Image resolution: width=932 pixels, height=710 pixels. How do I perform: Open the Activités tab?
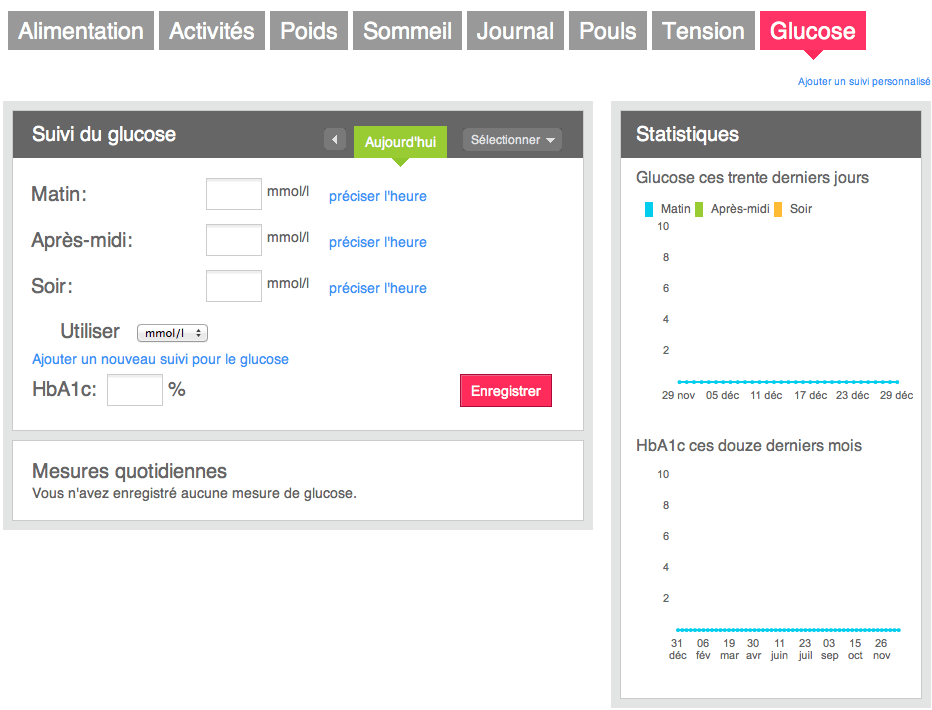coord(212,31)
